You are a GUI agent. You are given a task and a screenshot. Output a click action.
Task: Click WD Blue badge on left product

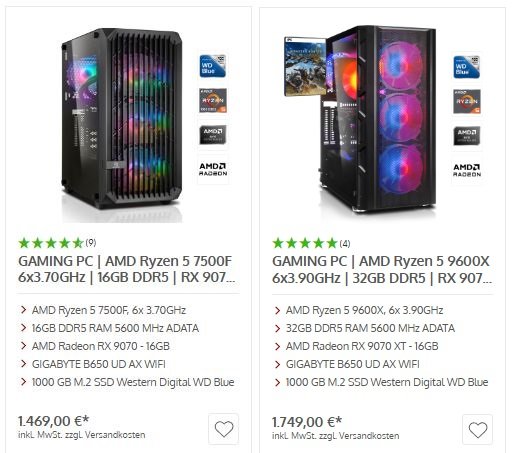(x=213, y=66)
